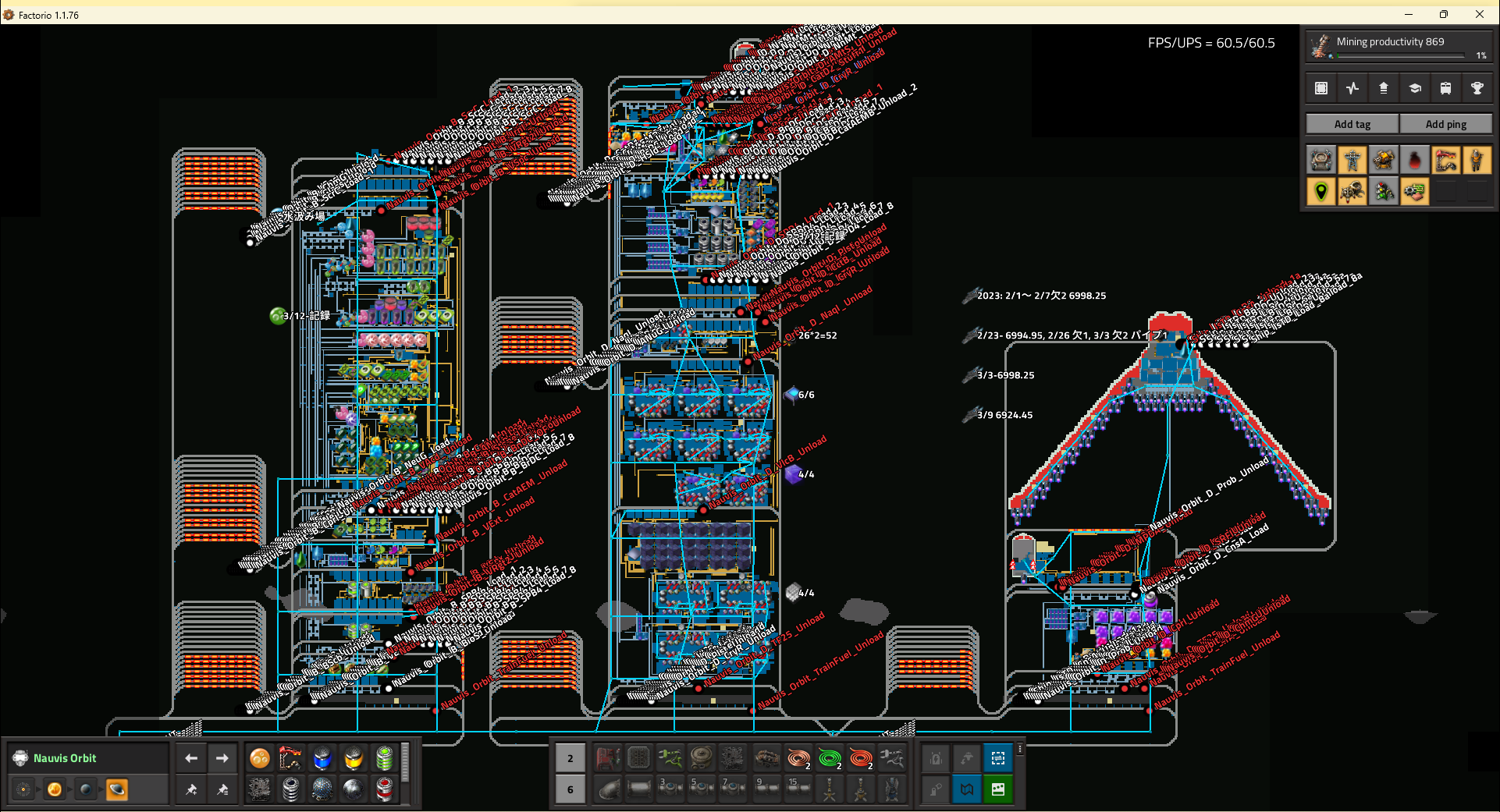
Task: Activate blue blueprint selection tool shortcut
Action: [x=998, y=757]
